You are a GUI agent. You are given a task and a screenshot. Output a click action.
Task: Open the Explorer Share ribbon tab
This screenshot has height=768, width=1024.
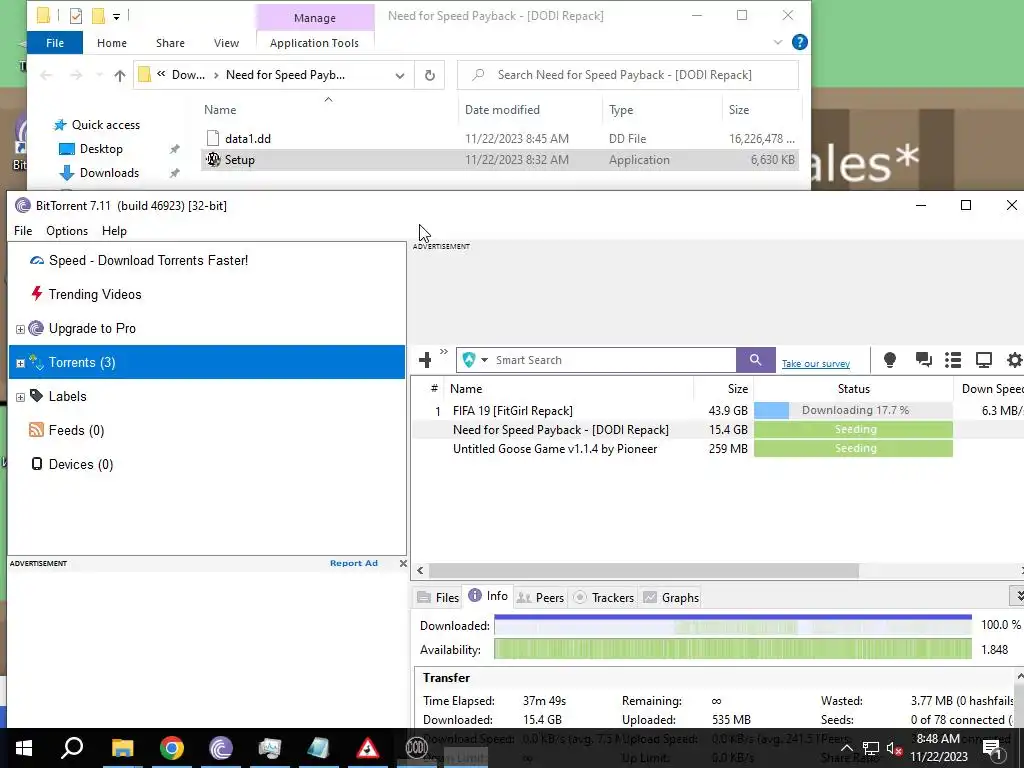pyautogui.click(x=170, y=43)
